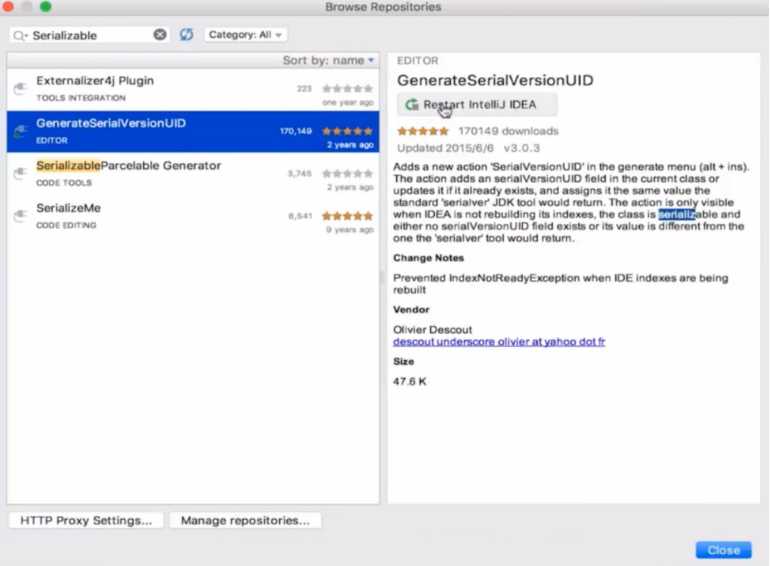Click the 170149 downloads text
The image size is (770, 566).
click(508, 131)
